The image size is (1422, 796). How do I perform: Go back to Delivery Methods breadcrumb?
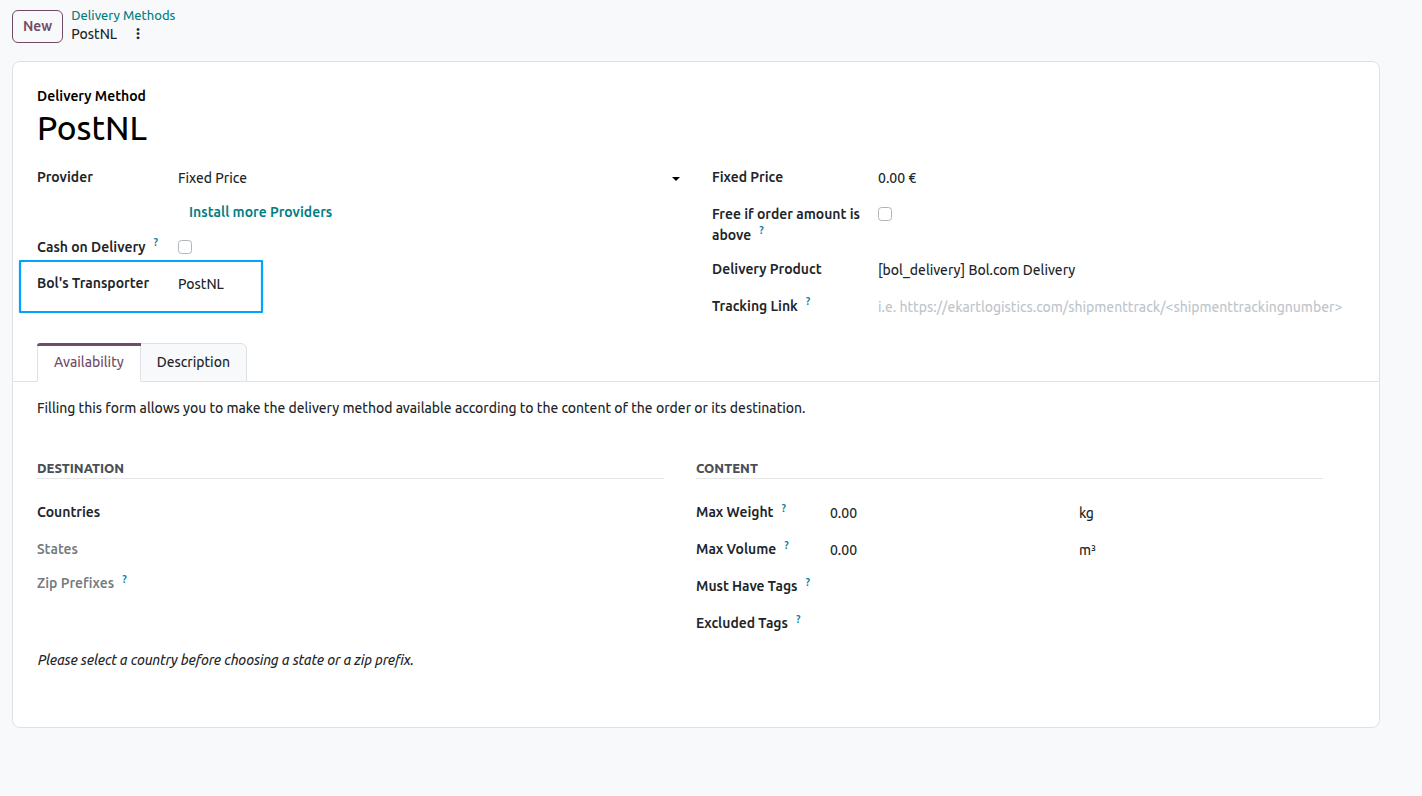click(123, 16)
